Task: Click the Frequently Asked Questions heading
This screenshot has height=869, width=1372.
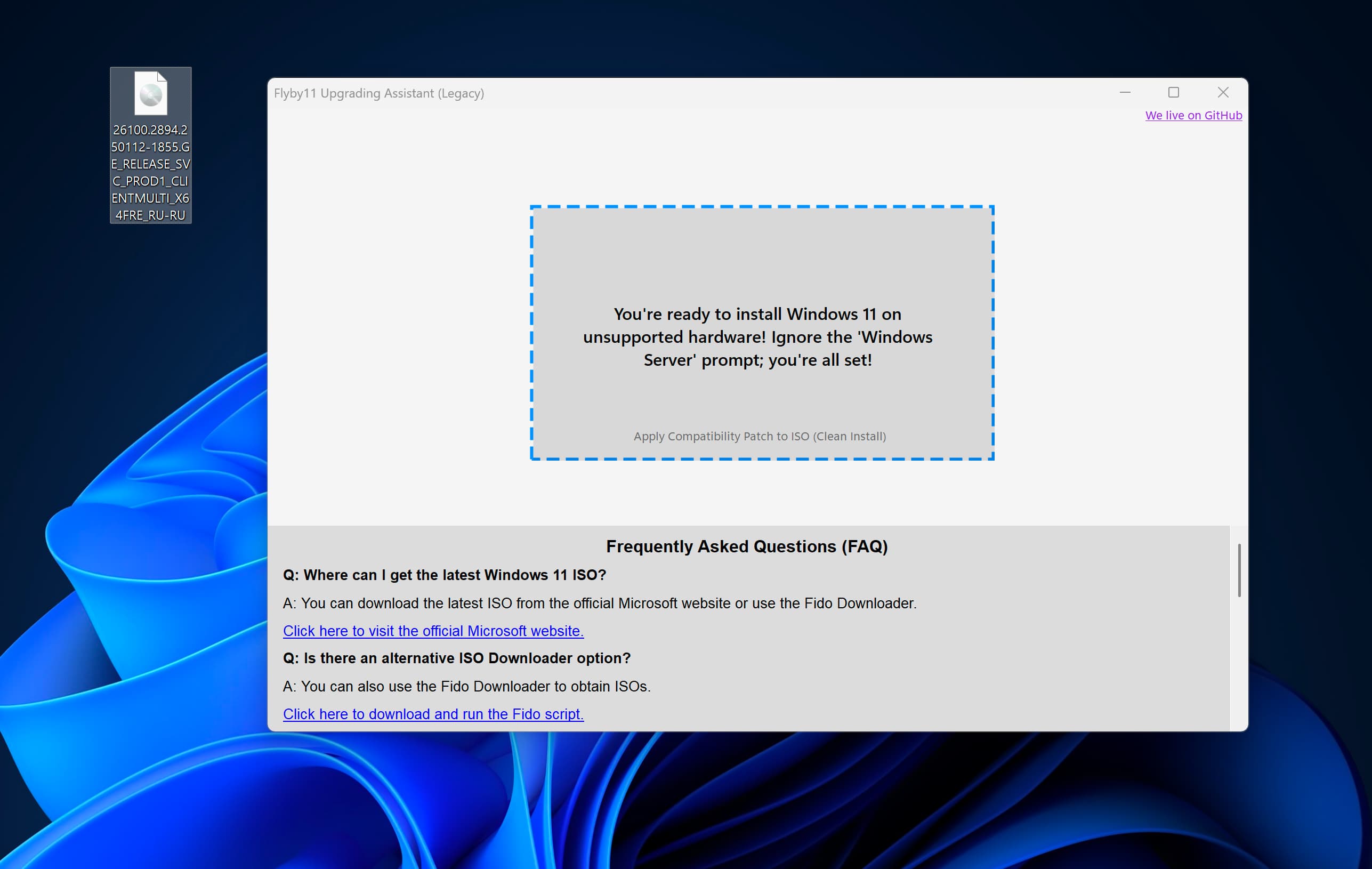Action: tap(747, 546)
